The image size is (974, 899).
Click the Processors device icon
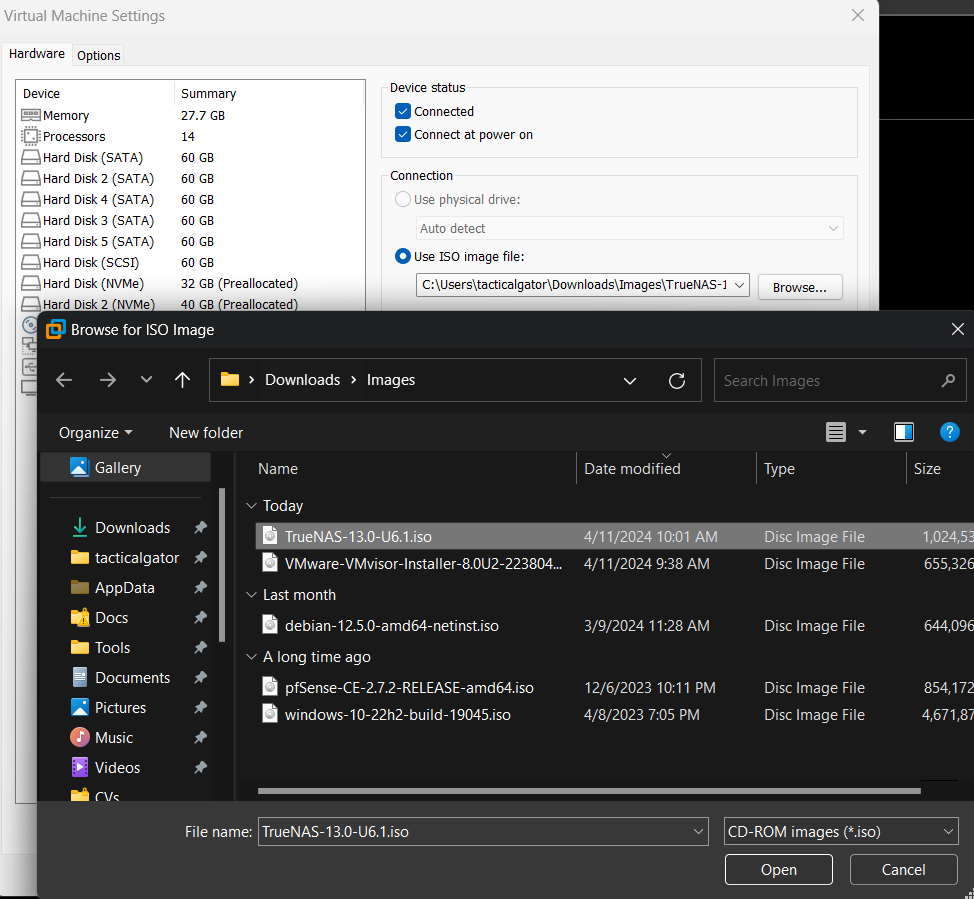(x=30, y=136)
